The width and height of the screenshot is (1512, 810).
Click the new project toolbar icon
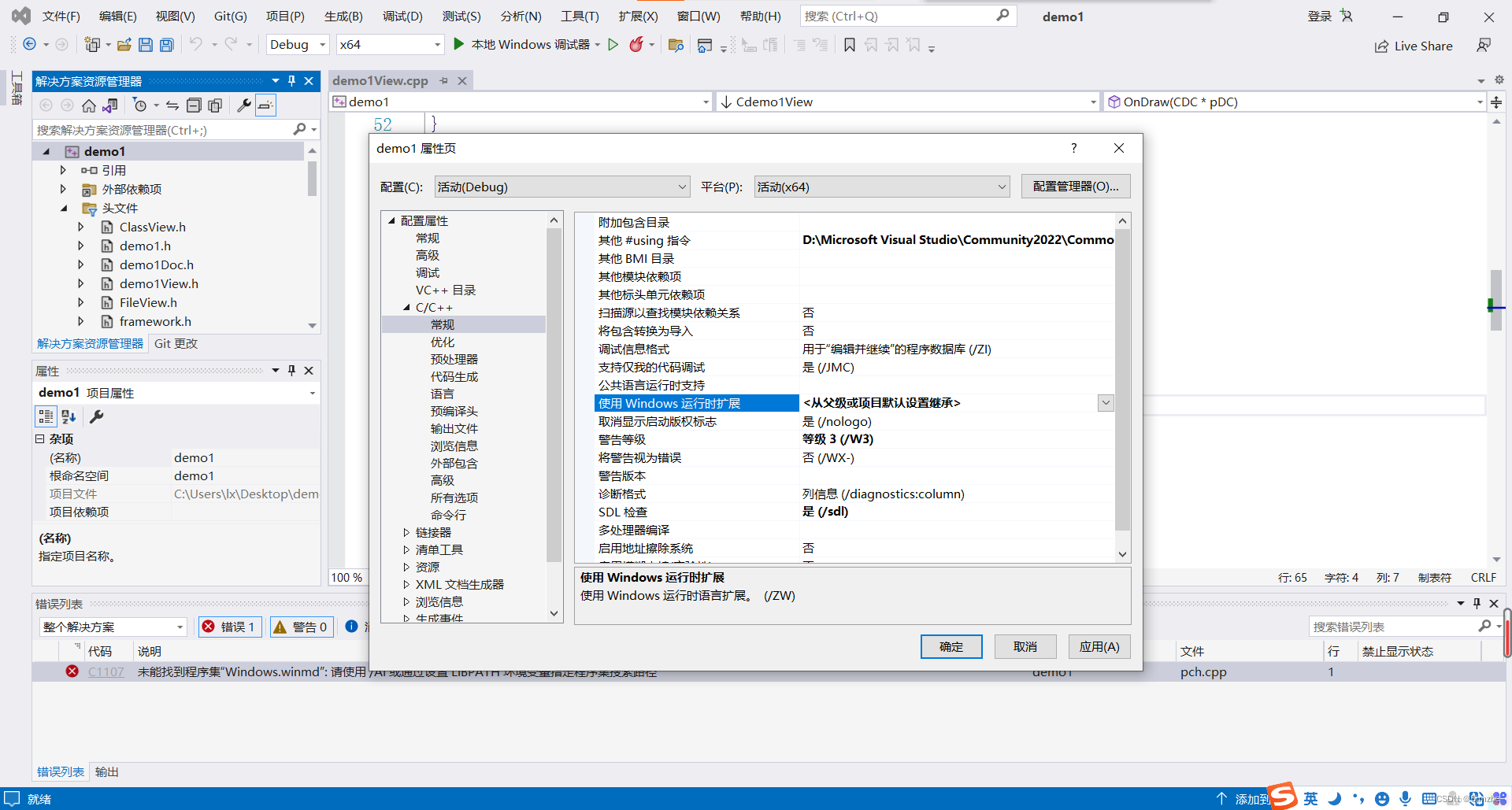click(x=92, y=45)
